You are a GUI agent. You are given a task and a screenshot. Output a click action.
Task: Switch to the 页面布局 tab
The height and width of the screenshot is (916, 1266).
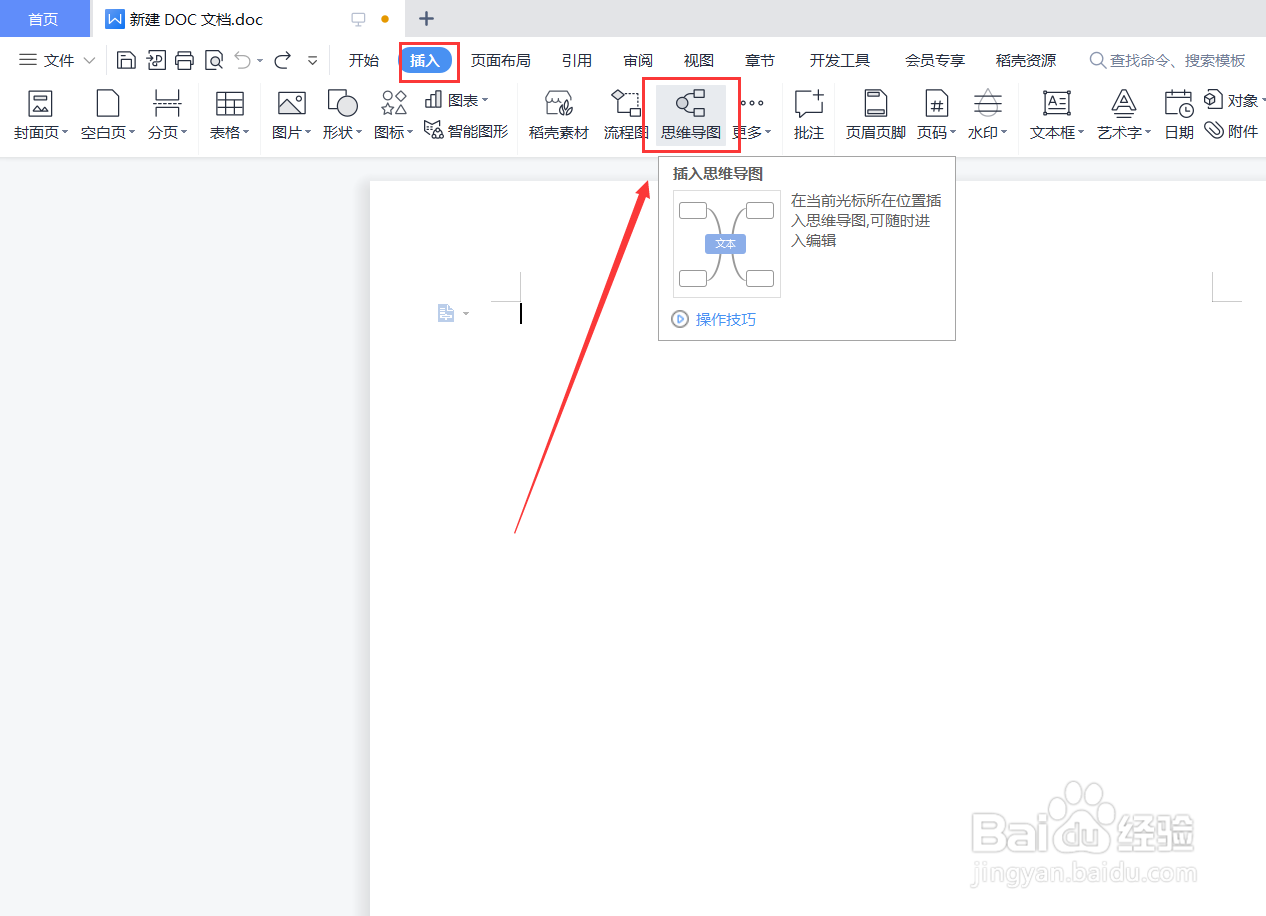501,61
